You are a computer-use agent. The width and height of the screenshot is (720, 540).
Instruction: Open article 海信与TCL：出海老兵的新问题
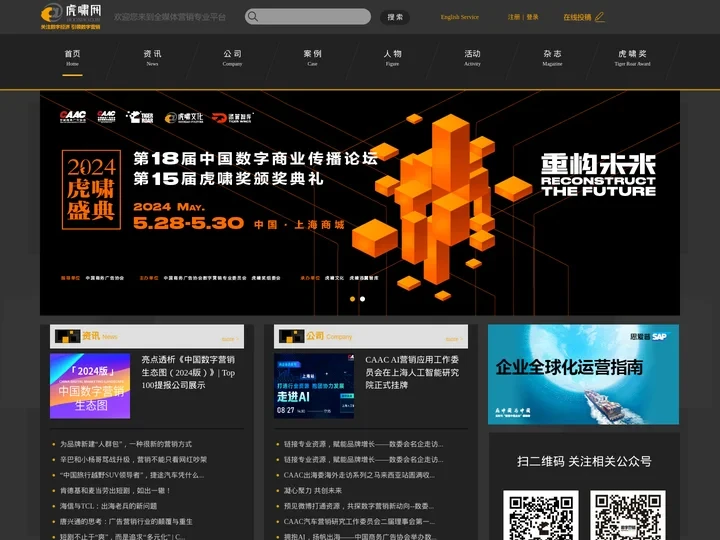coord(108,506)
